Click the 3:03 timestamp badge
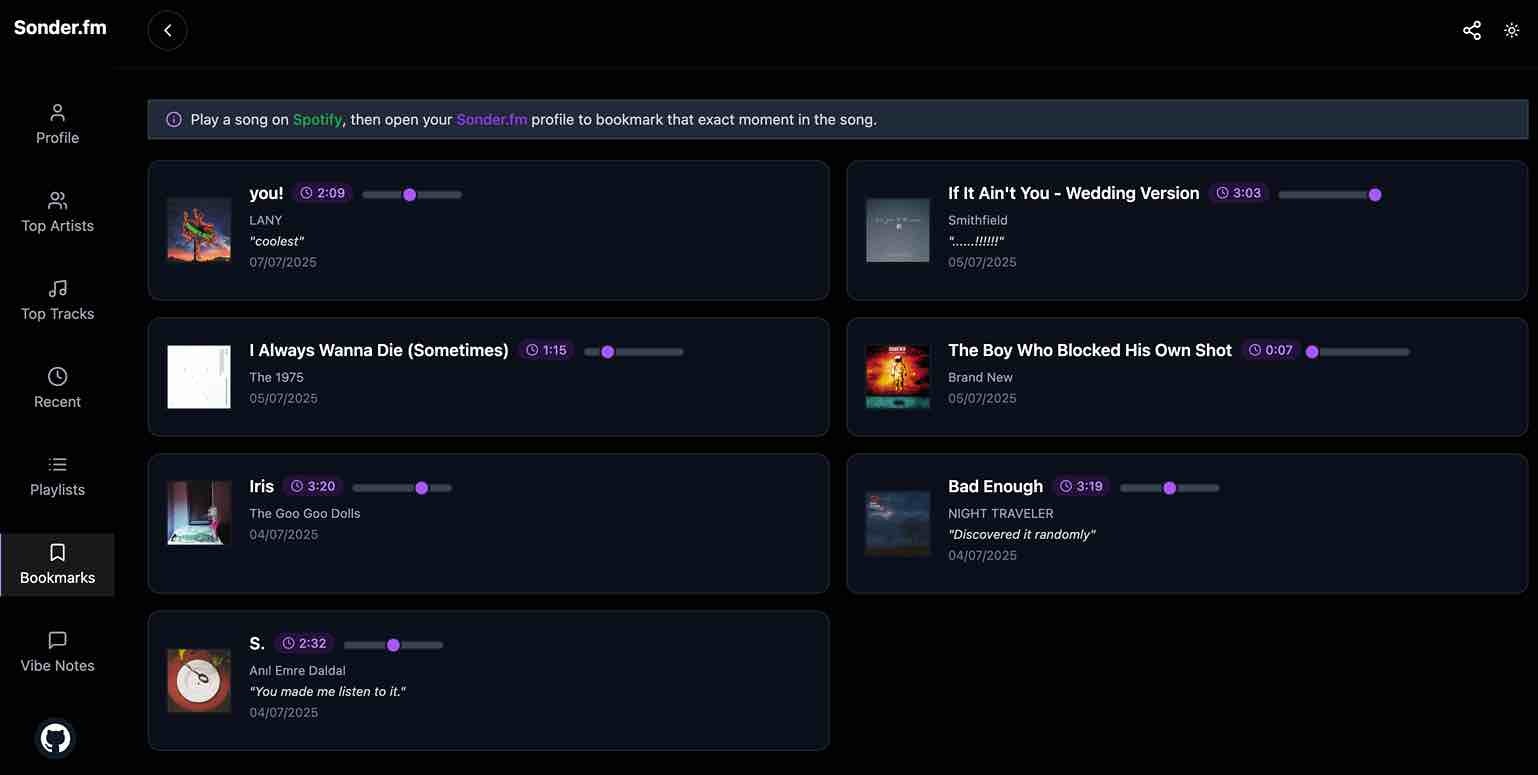1538x775 pixels. [1238, 193]
